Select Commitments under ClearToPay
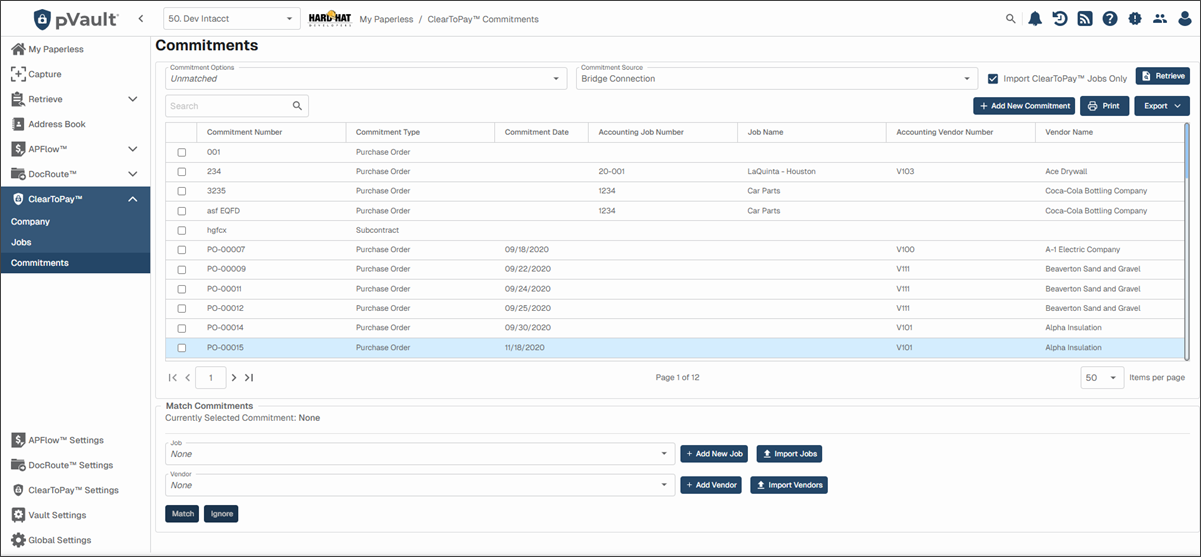The width and height of the screenshot is (1201, 557). (75, 263)
